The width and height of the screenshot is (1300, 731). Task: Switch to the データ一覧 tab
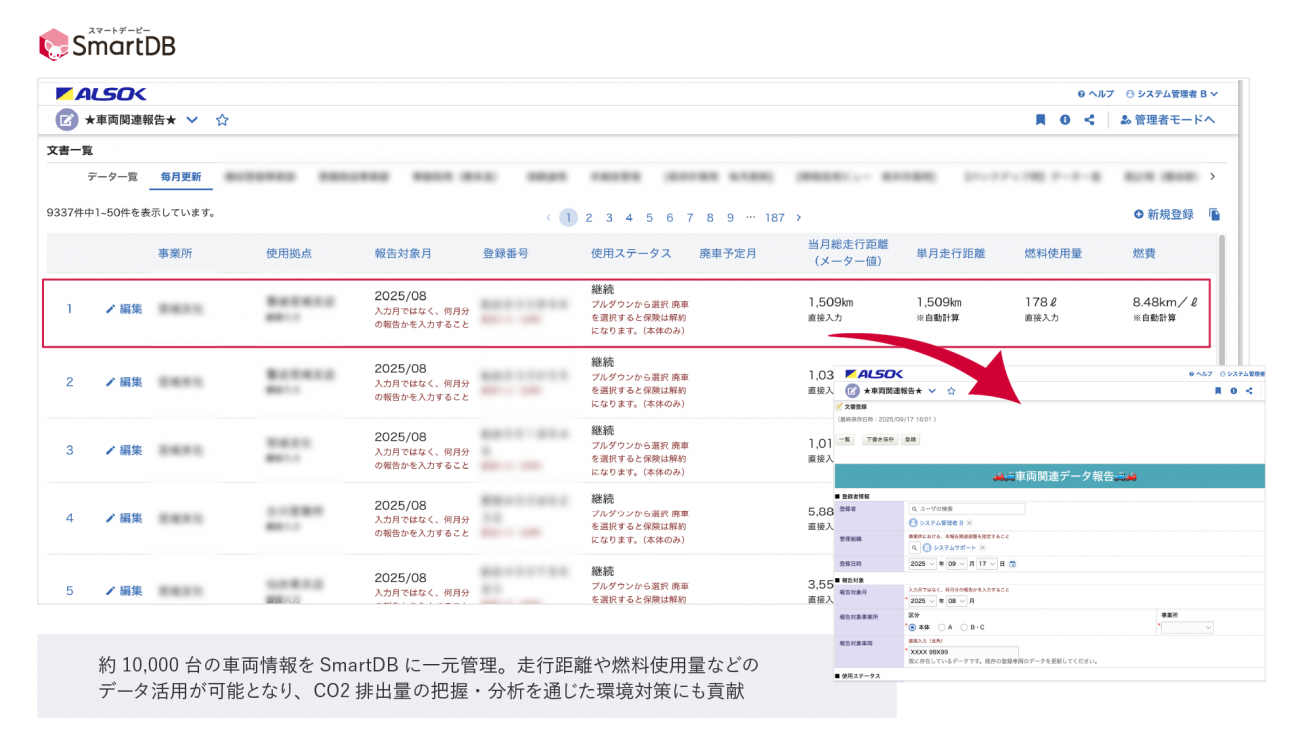[x=112, y=177]
